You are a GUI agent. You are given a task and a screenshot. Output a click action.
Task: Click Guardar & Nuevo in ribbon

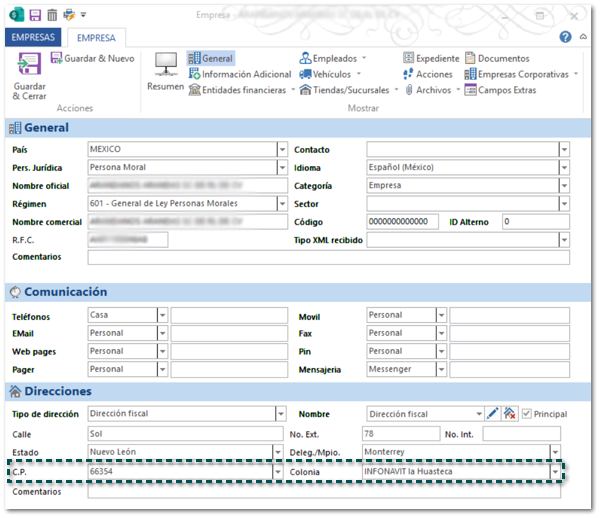(x=92, y=59)
